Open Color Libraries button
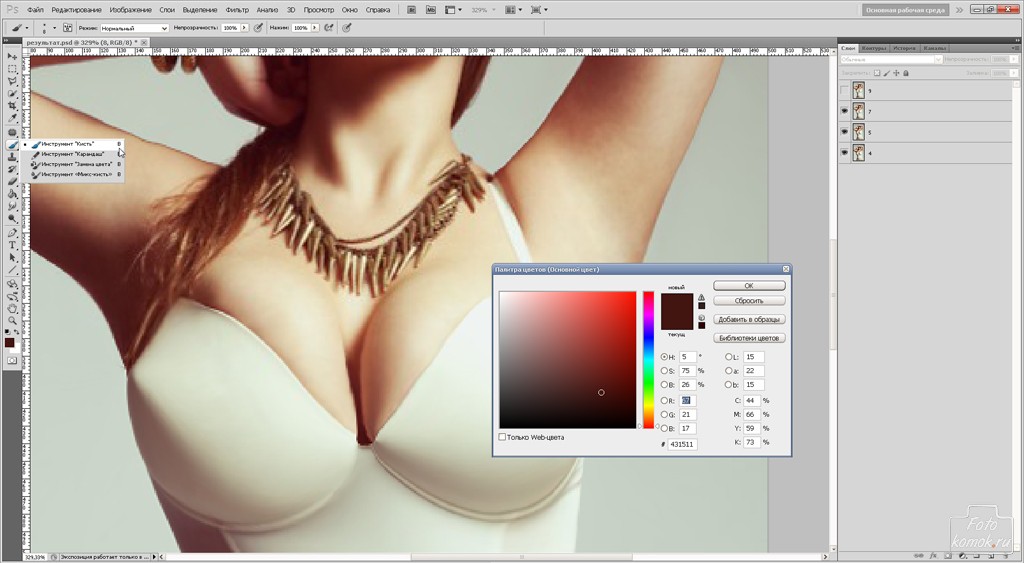This screenshot has height=563, width=1024. click(749, 338)
